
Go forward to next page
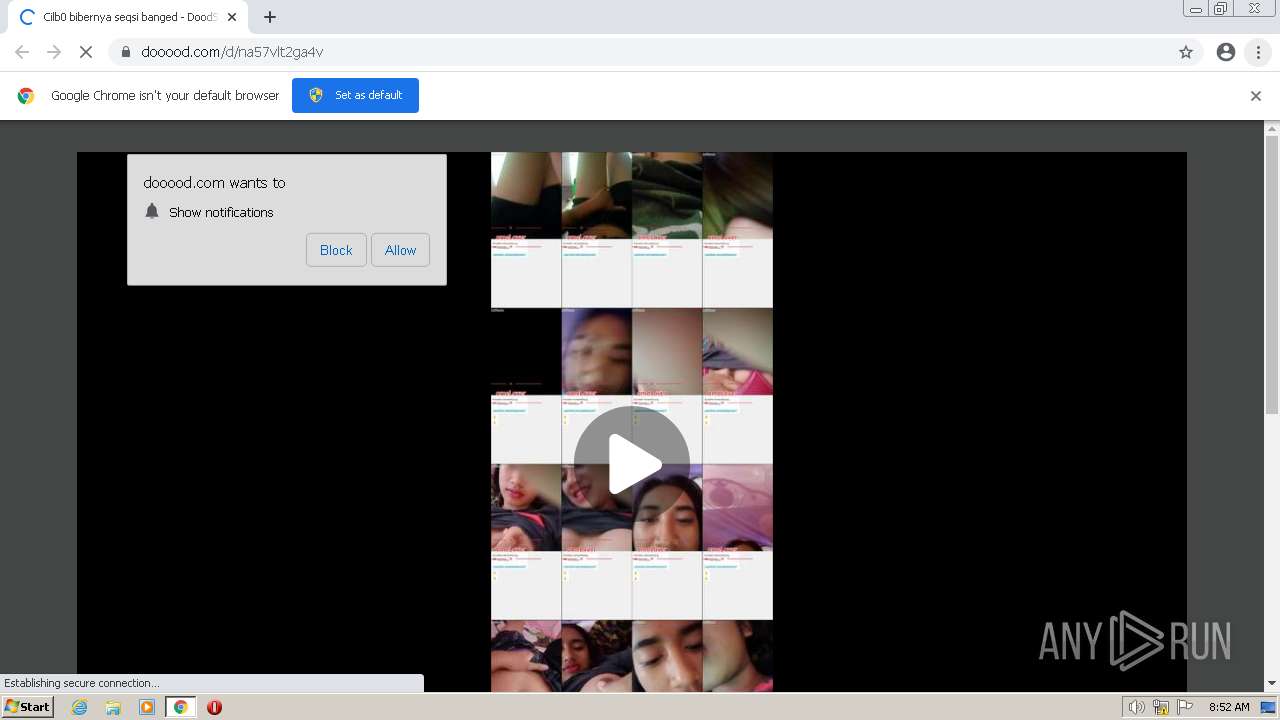tap(54, 52)
